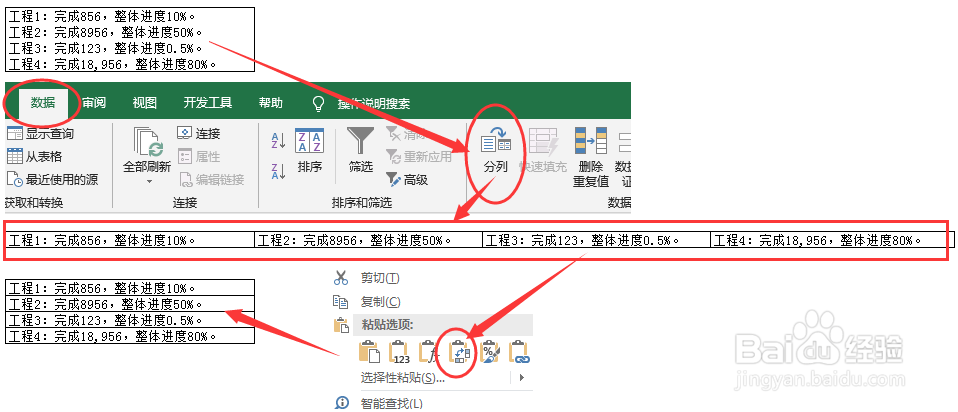Viewport: 958px width, 412px height.
Task: Choose 从表格 to import from table
Action: point(34,156)
